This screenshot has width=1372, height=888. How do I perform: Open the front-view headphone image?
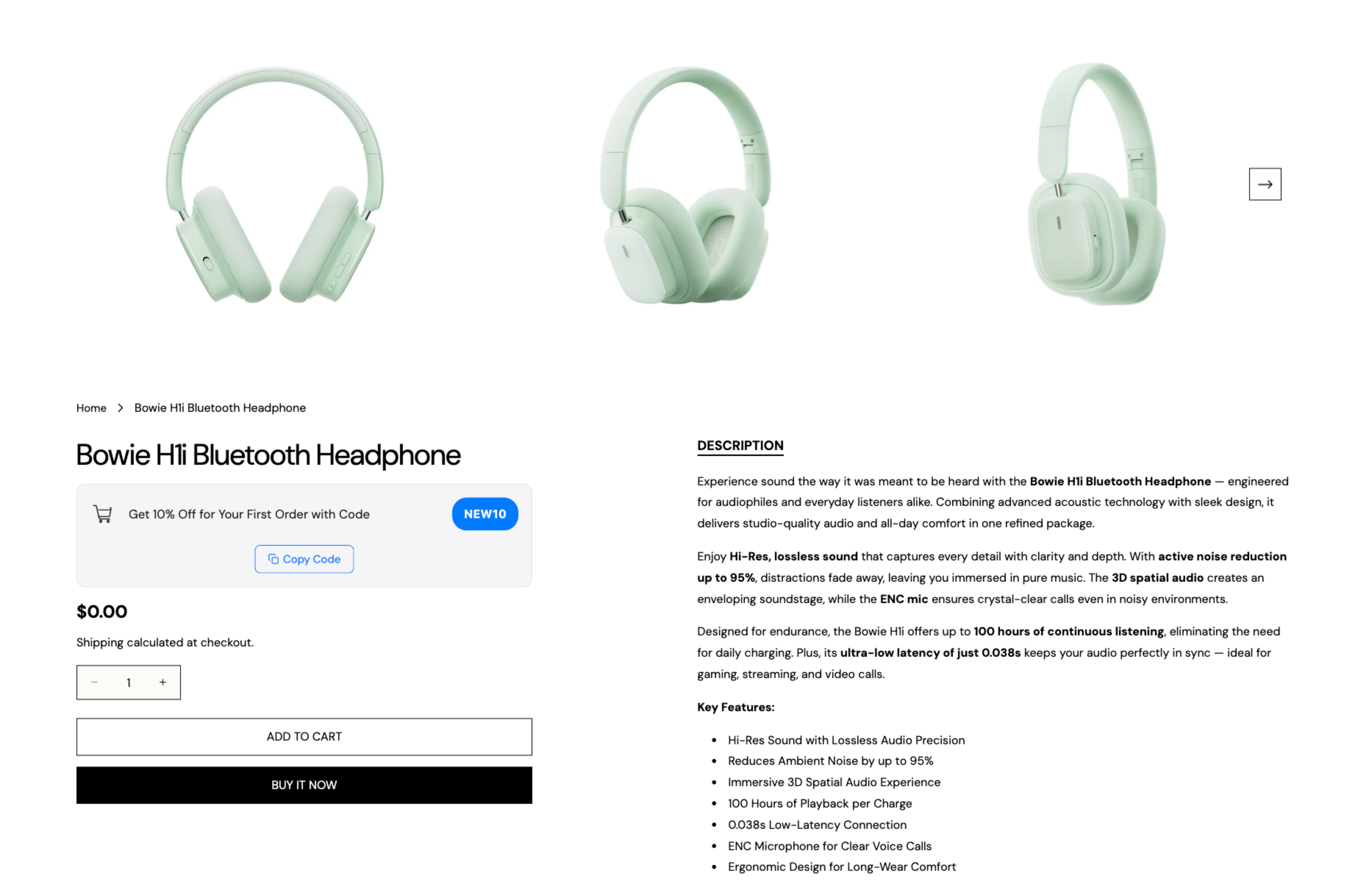275,185
